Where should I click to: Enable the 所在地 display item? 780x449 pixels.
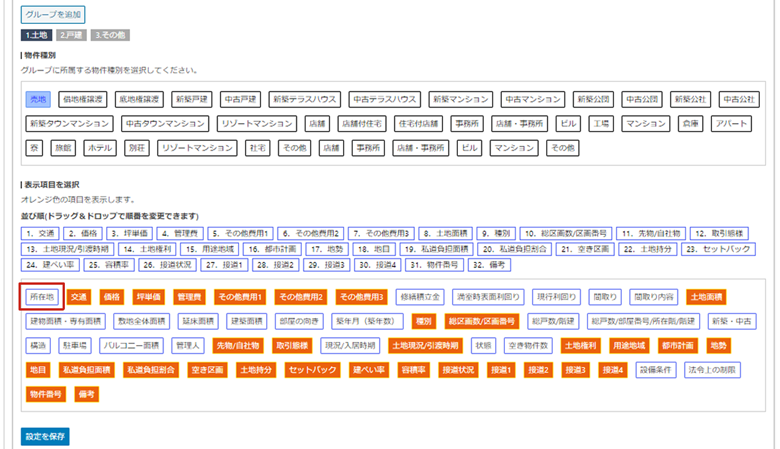point(42,297)
